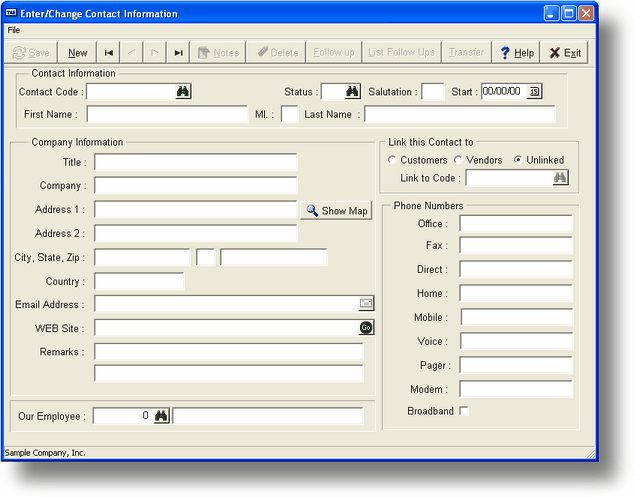Image resolution: width=634 pixels, height=497 pixels.
Task: Click the Country input field
Action: click(139, 281)
